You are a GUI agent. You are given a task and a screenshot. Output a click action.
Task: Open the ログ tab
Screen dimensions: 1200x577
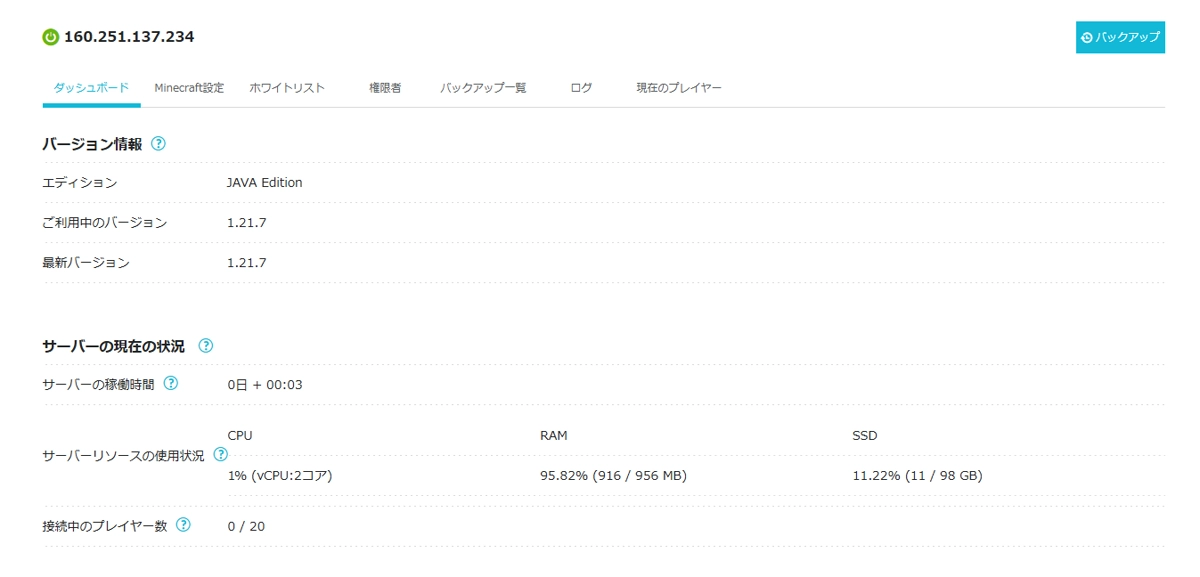(x=581, y=88)
